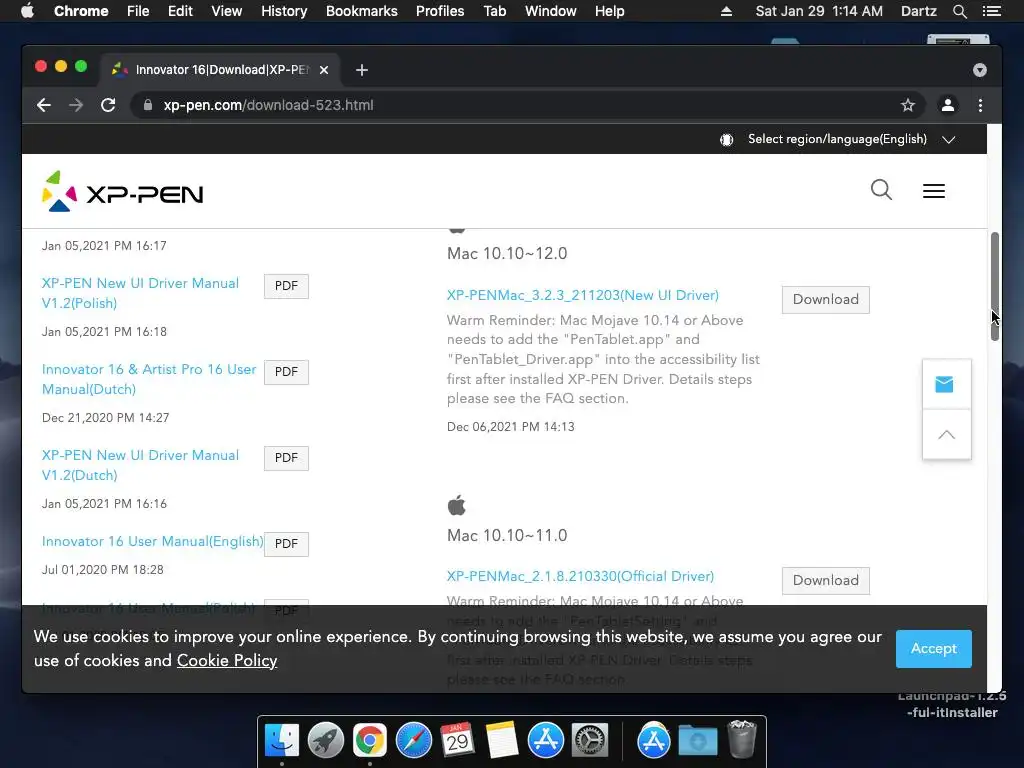Click the globe icon beside region selector

[726, 140]
